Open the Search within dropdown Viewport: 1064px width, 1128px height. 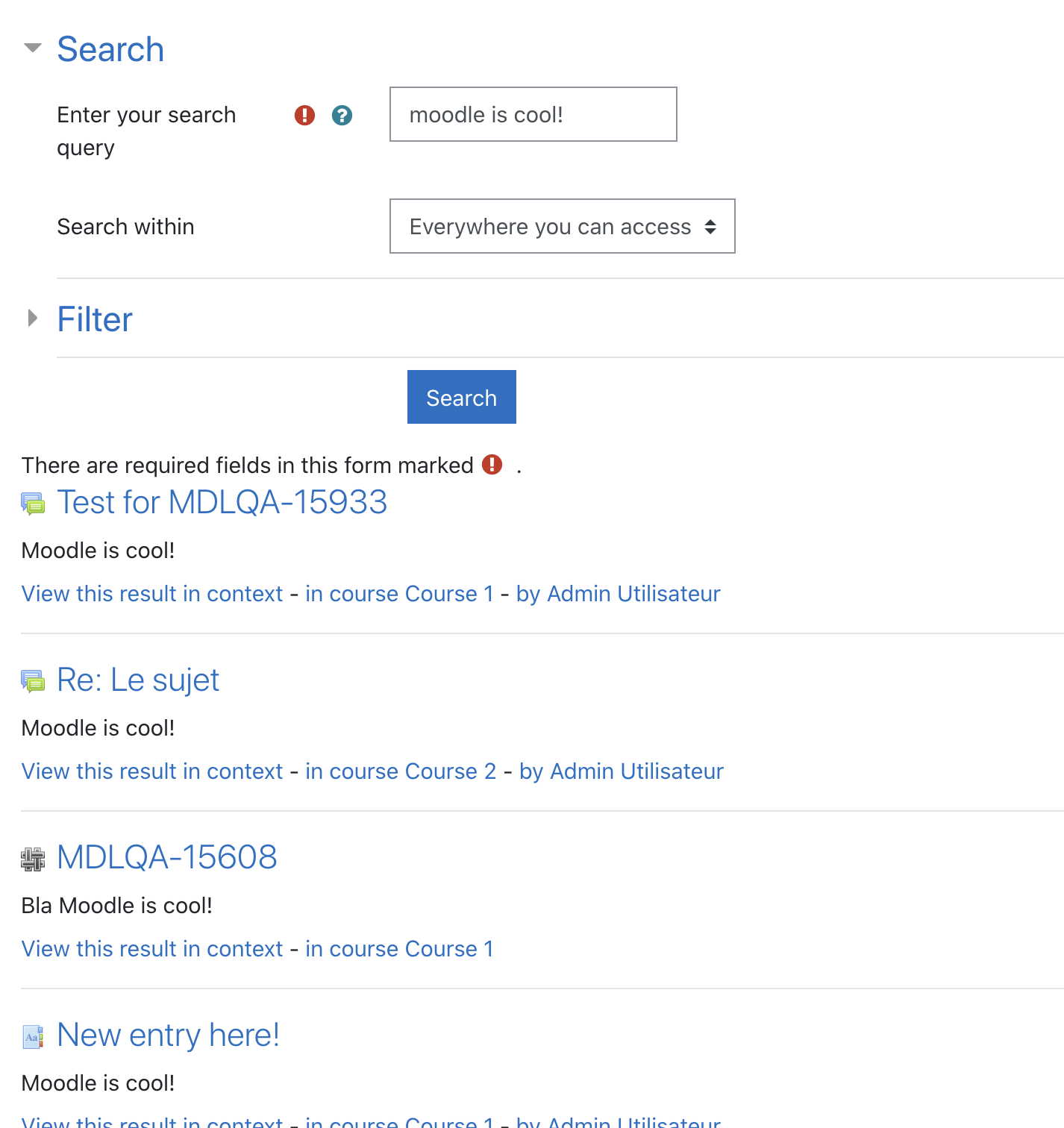563,226
